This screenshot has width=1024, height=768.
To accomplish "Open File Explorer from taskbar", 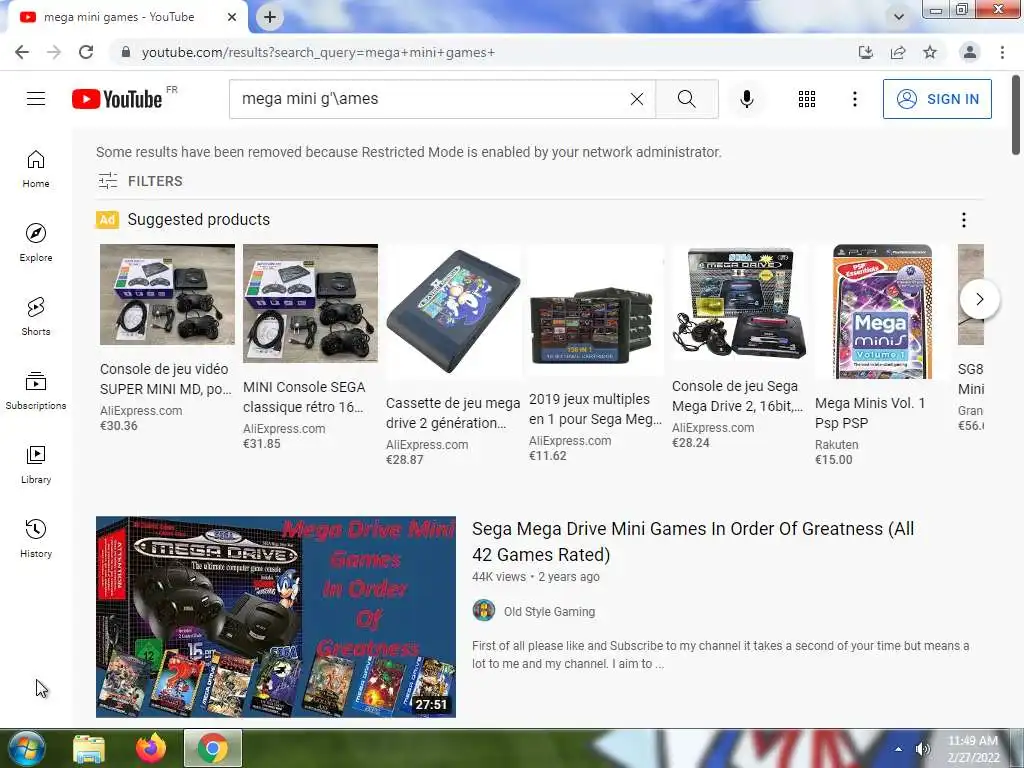I will click(x=89, y=748).
